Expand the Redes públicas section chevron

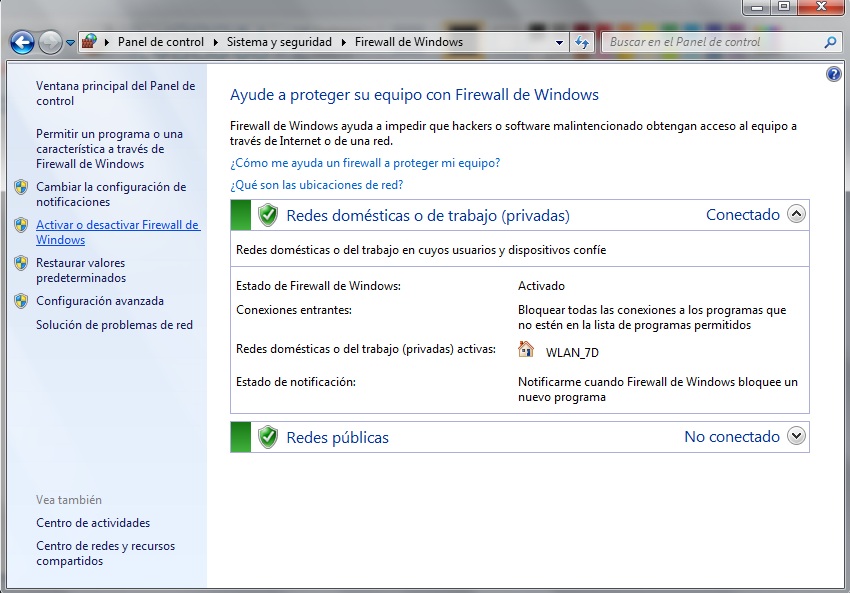coord(796,436)
